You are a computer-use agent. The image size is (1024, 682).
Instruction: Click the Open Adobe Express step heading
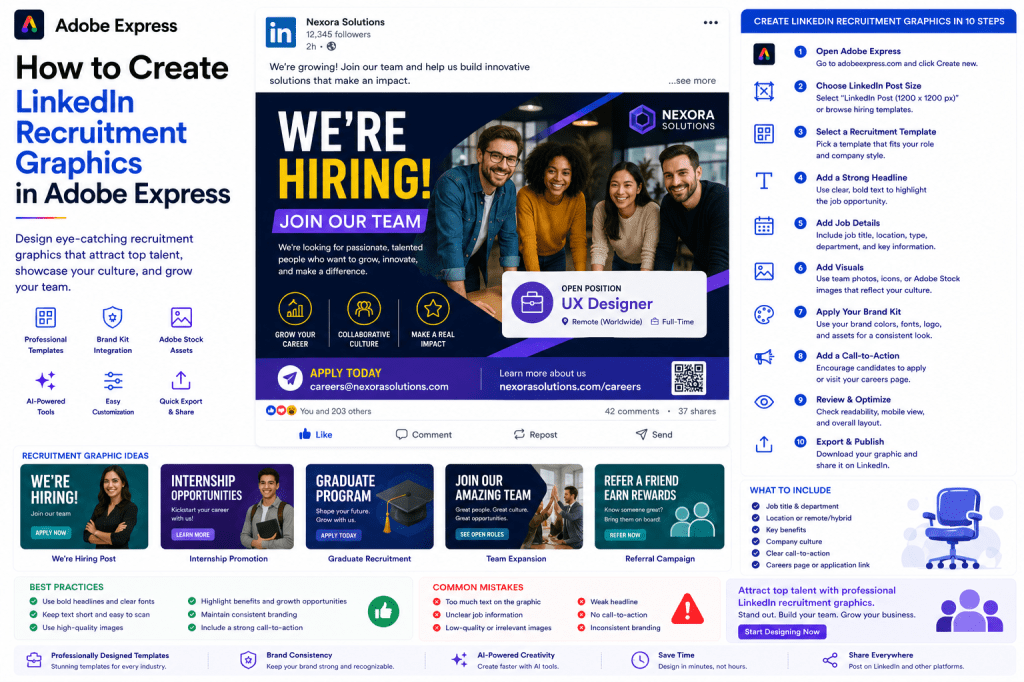[x=858, y=51]
